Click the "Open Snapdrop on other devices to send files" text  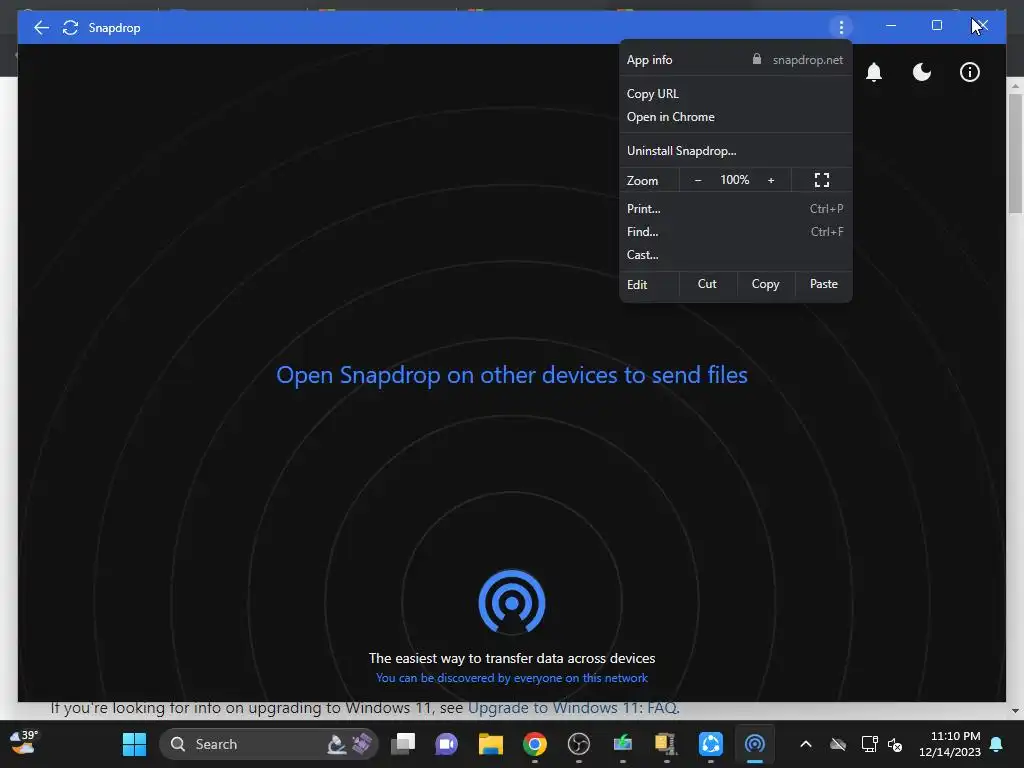(512, 375)
